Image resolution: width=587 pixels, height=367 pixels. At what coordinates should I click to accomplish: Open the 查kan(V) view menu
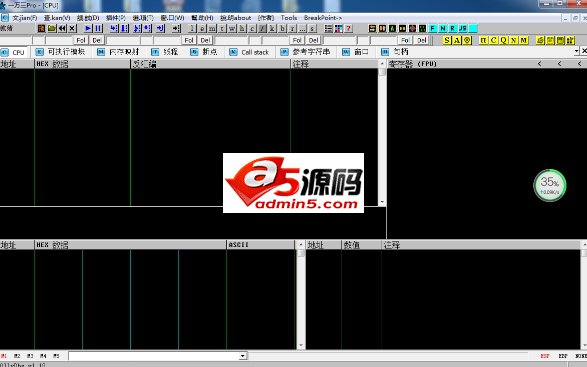click(57, 18)
